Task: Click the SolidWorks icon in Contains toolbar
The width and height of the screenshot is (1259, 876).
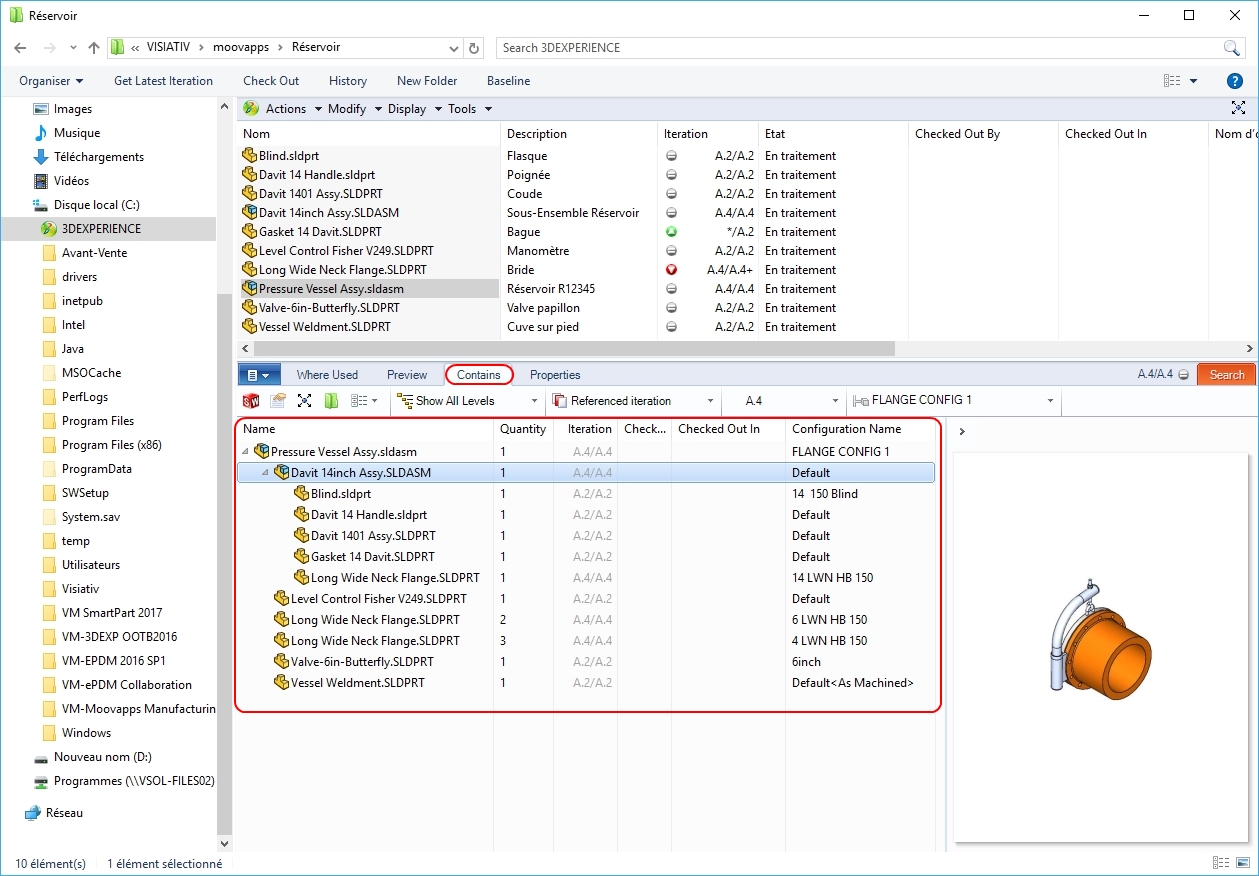Action: tap(251, 401)
